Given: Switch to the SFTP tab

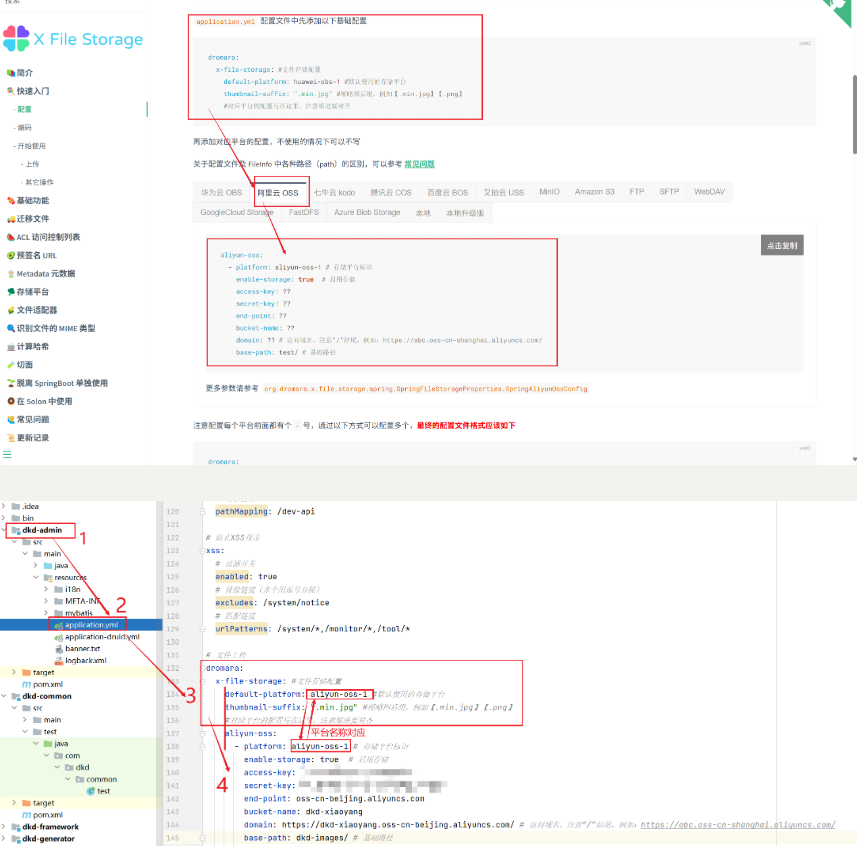Looking at the screenshot, I should pyautogui.click(x=668, y=192).
